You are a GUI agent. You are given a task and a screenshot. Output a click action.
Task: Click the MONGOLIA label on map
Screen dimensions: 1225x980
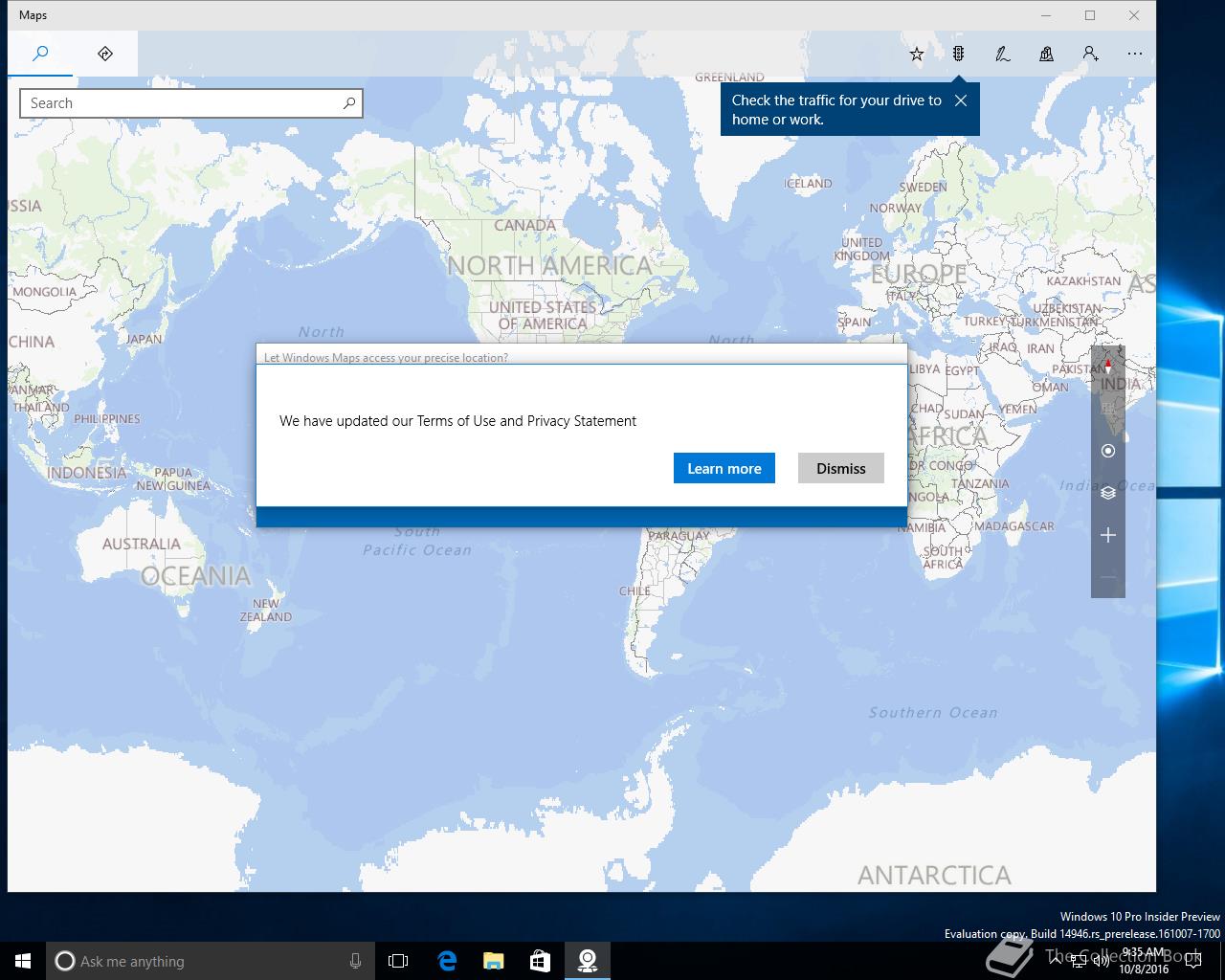45,292
